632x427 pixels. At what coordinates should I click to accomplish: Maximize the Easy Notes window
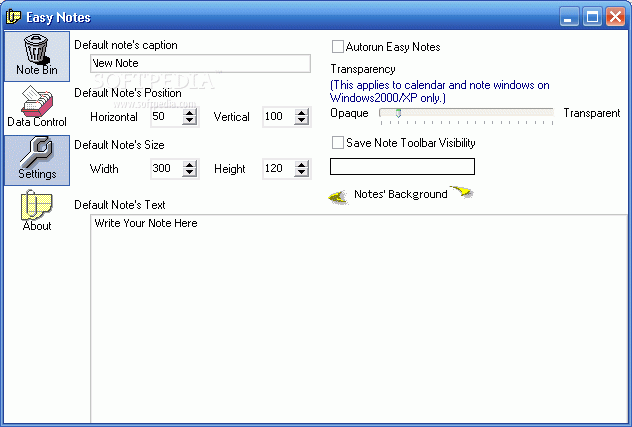(592, 17)
